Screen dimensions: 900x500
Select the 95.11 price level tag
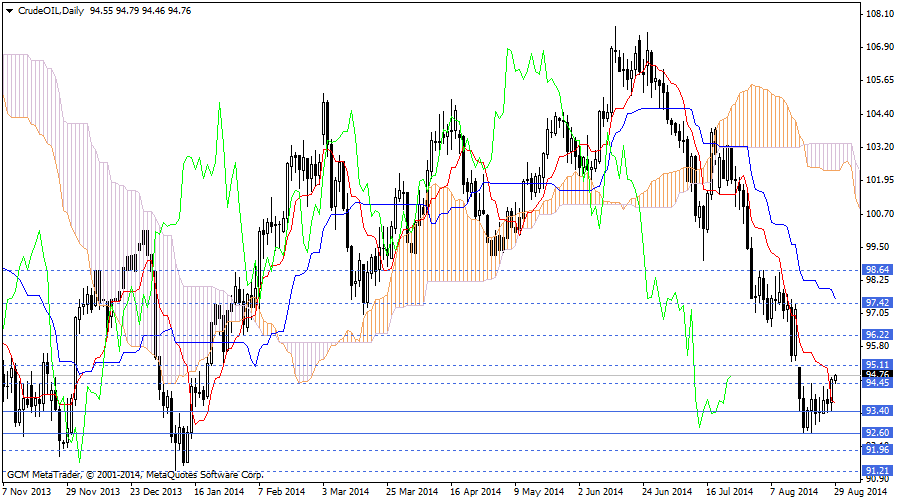coord(877,364)
